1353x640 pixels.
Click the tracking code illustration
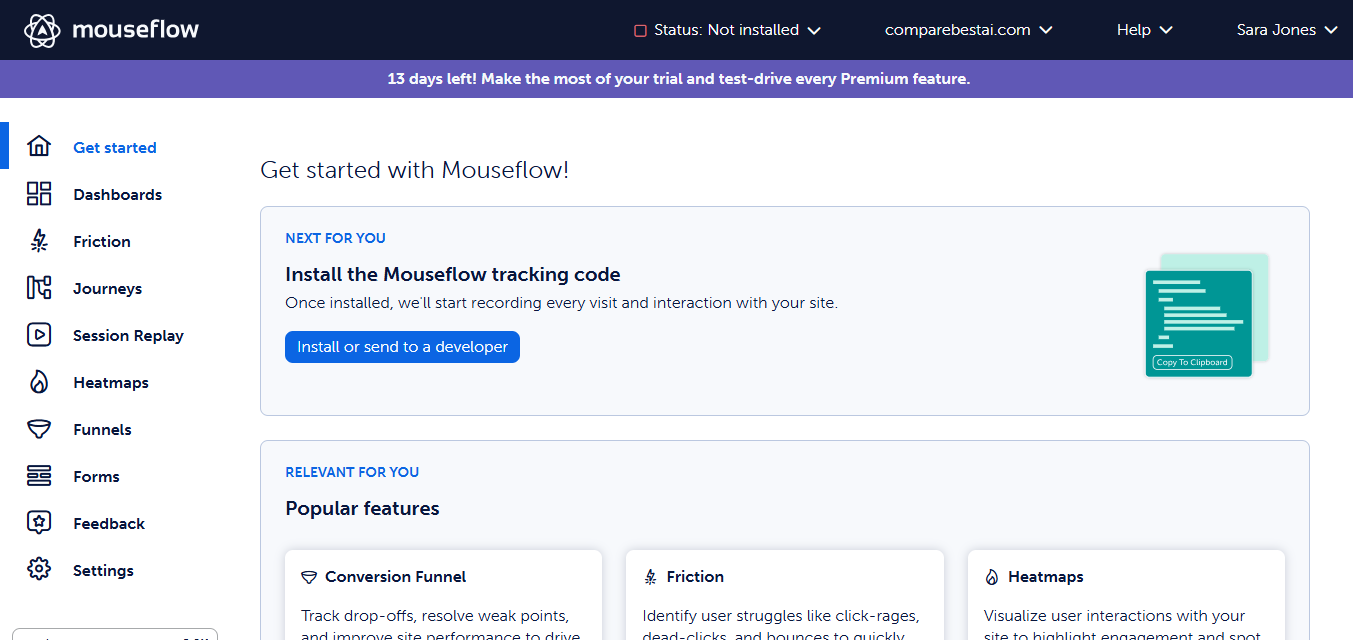tap(1207, 315)
